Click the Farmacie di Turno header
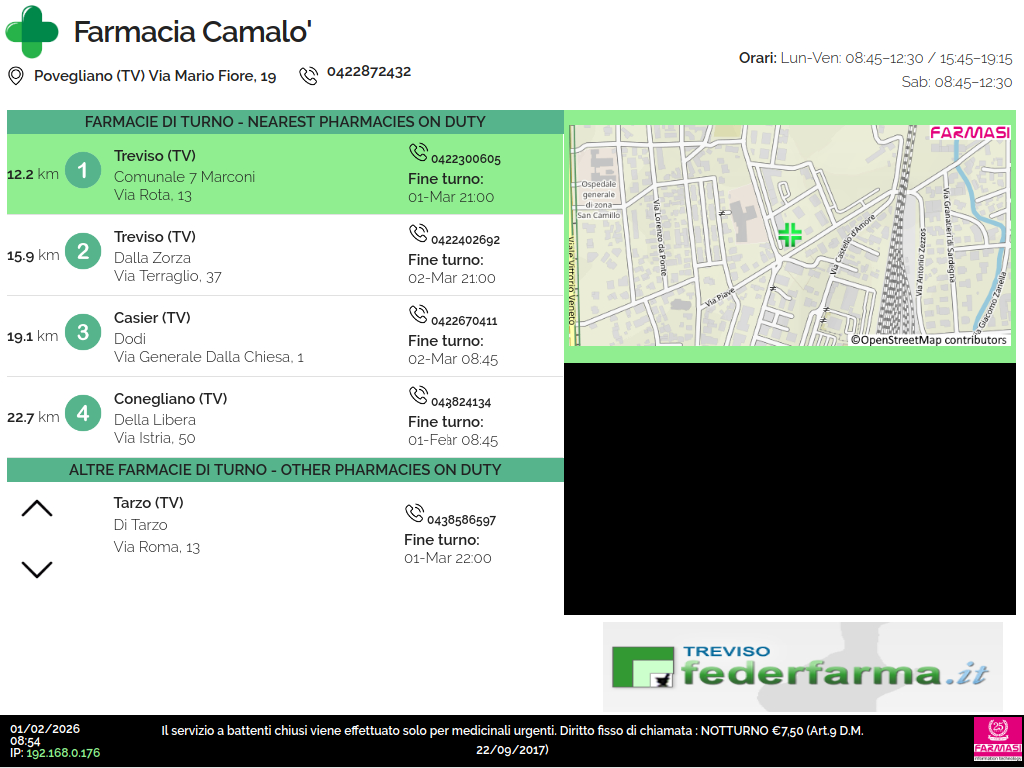The height and width of the screenshot is (768, 1024). click(285, 122)
